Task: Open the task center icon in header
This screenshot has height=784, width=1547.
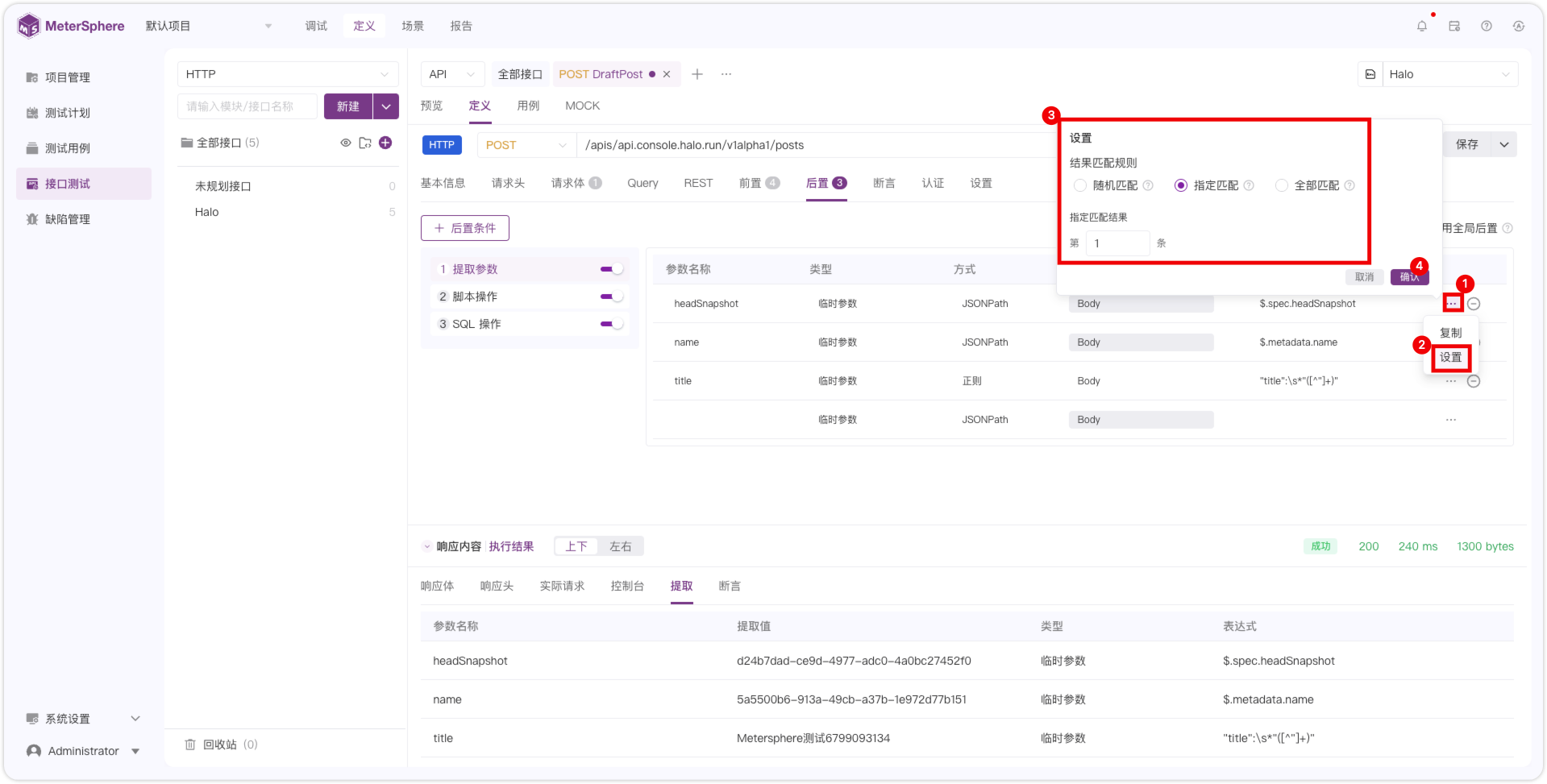Action: point(1454,26)
